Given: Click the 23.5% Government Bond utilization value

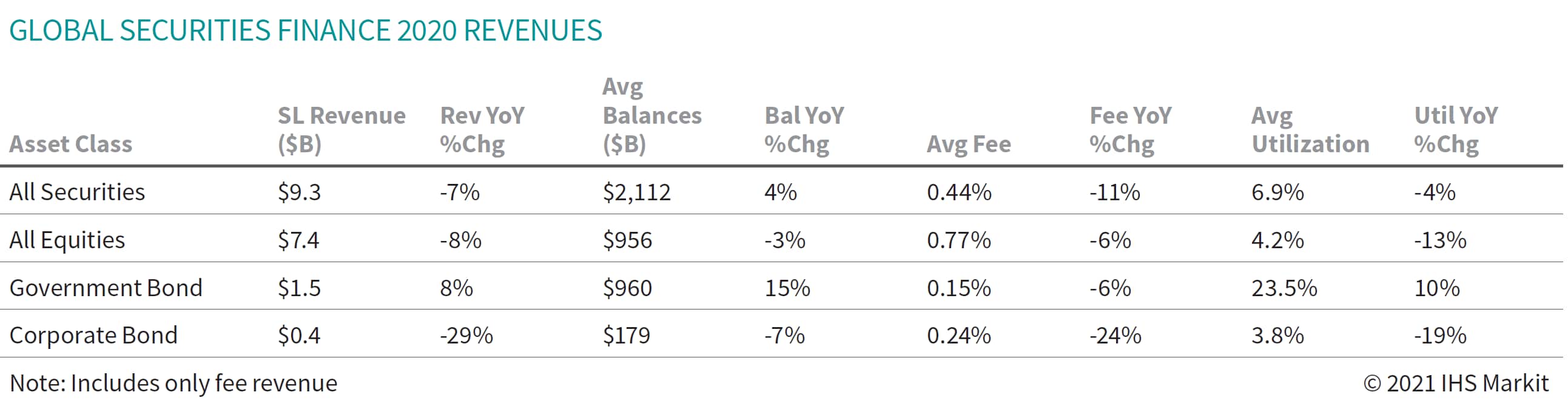Looking at the screenshot, I should [1284, 288].
